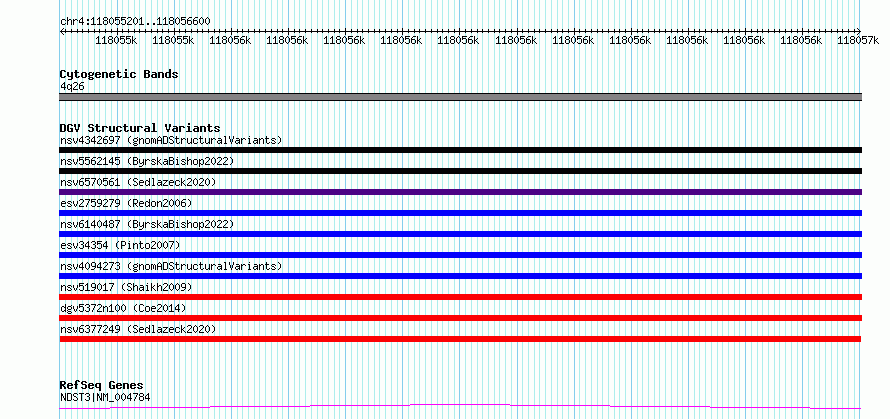Viewport: 890px width, 419px height.
Task: Click the gray 4q26 cytogenetic band bar
Action: point(460,97)
